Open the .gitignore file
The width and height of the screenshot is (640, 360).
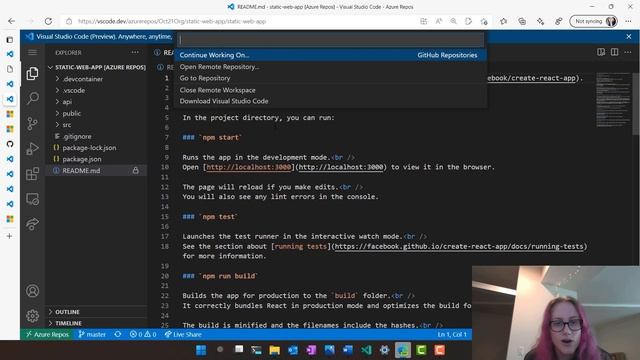[x=96, y=136]
